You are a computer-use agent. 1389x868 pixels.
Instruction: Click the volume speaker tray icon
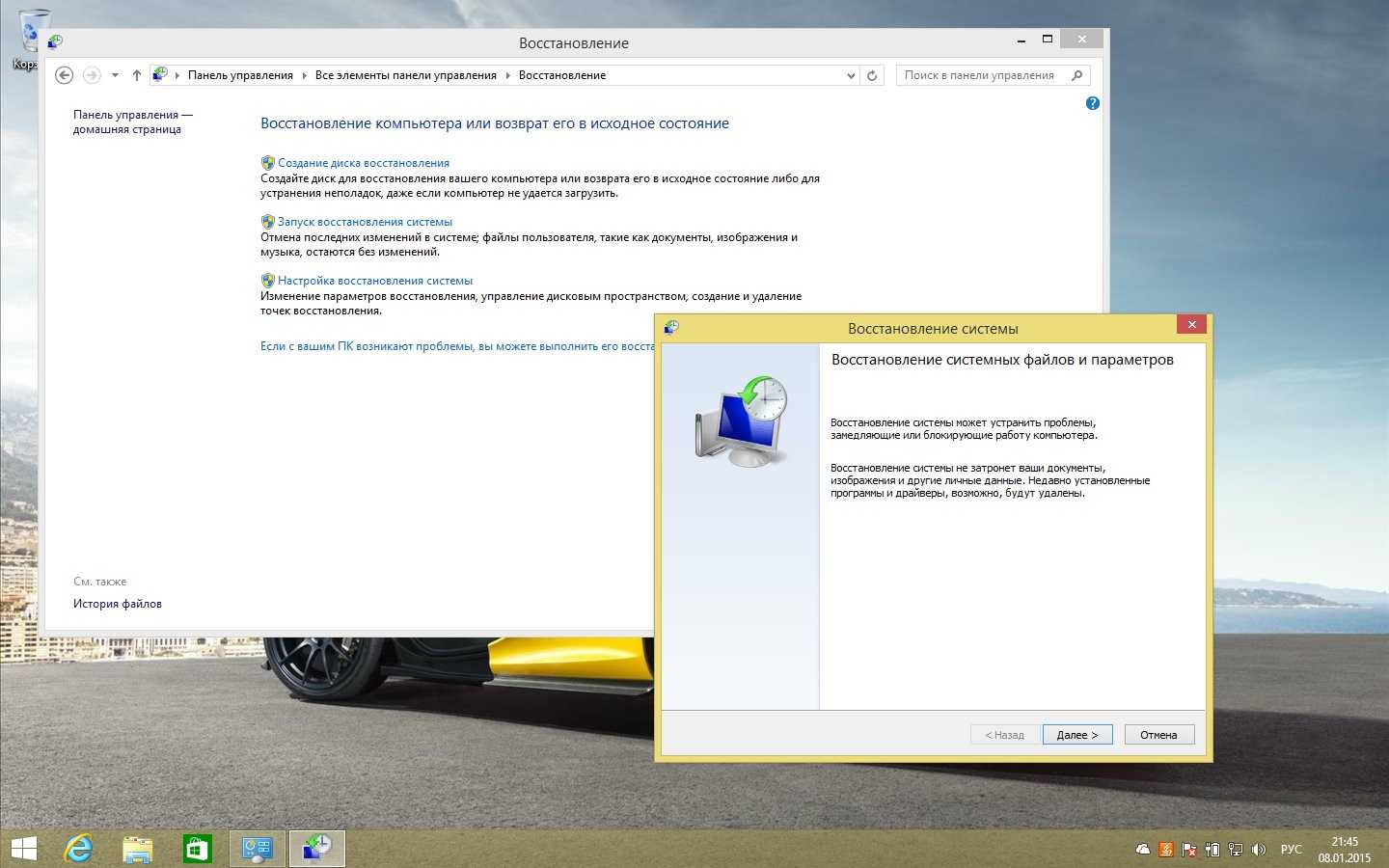tap(1258, 850)
